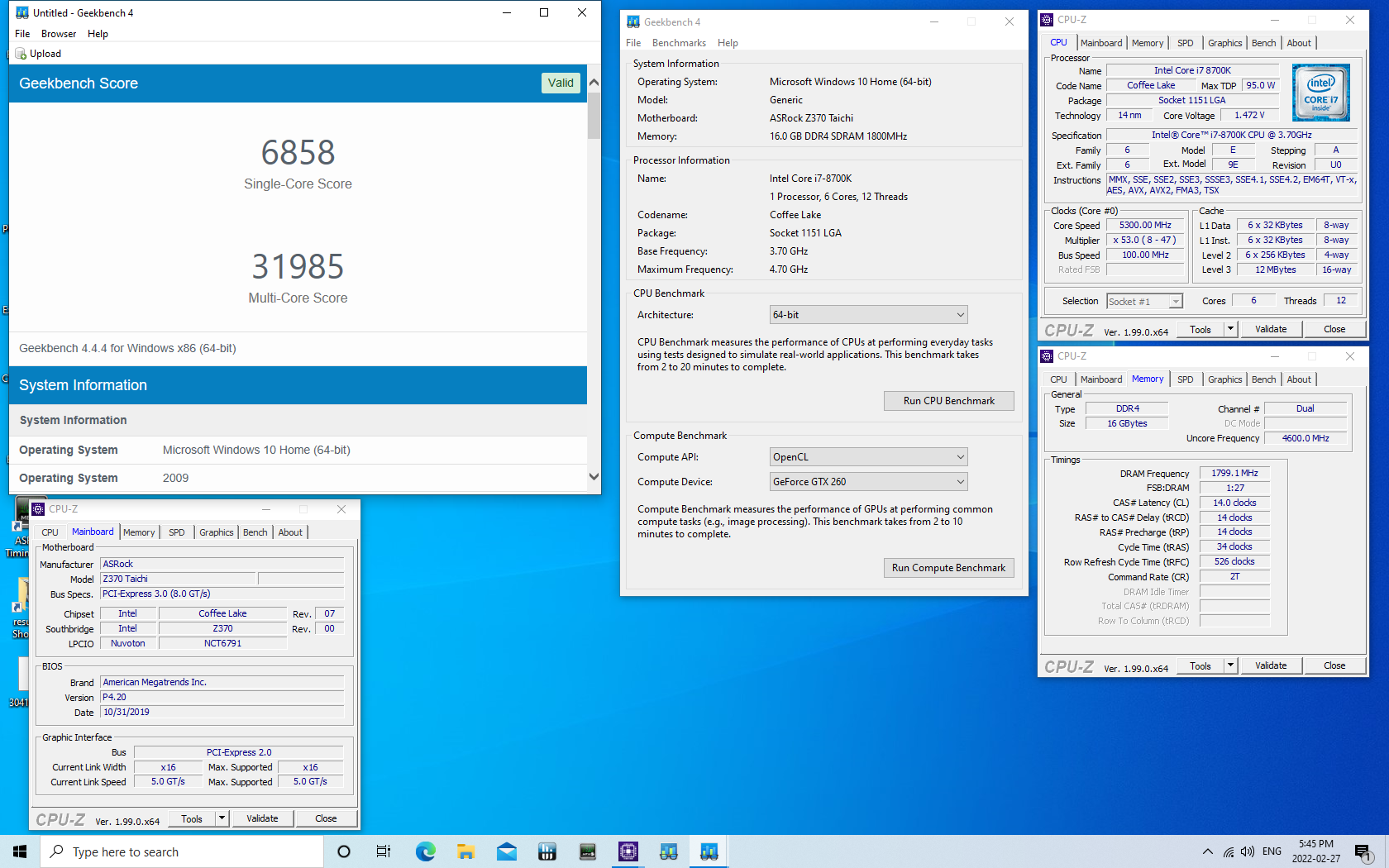Expand Tools arrow in Mainboard CPU-Z window
The height and width of the screenshot is (868, 1389).
[222, 818]
